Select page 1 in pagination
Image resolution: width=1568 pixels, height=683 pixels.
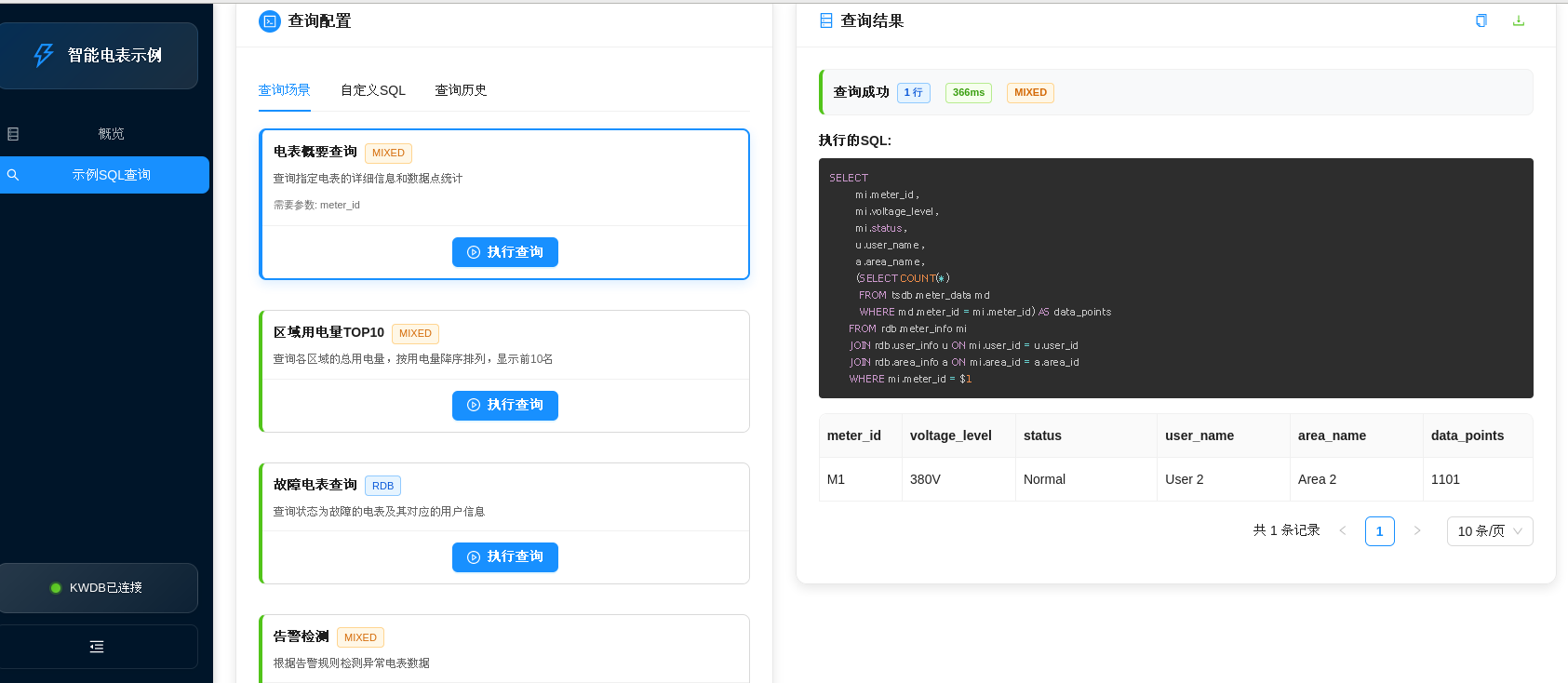click(x=1380, y=531)
